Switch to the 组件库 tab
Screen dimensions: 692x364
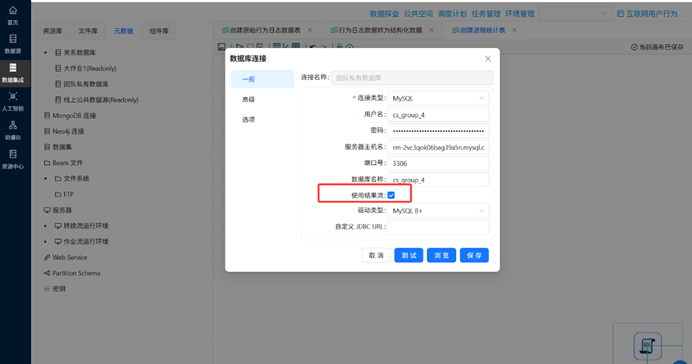click(159, 31)
